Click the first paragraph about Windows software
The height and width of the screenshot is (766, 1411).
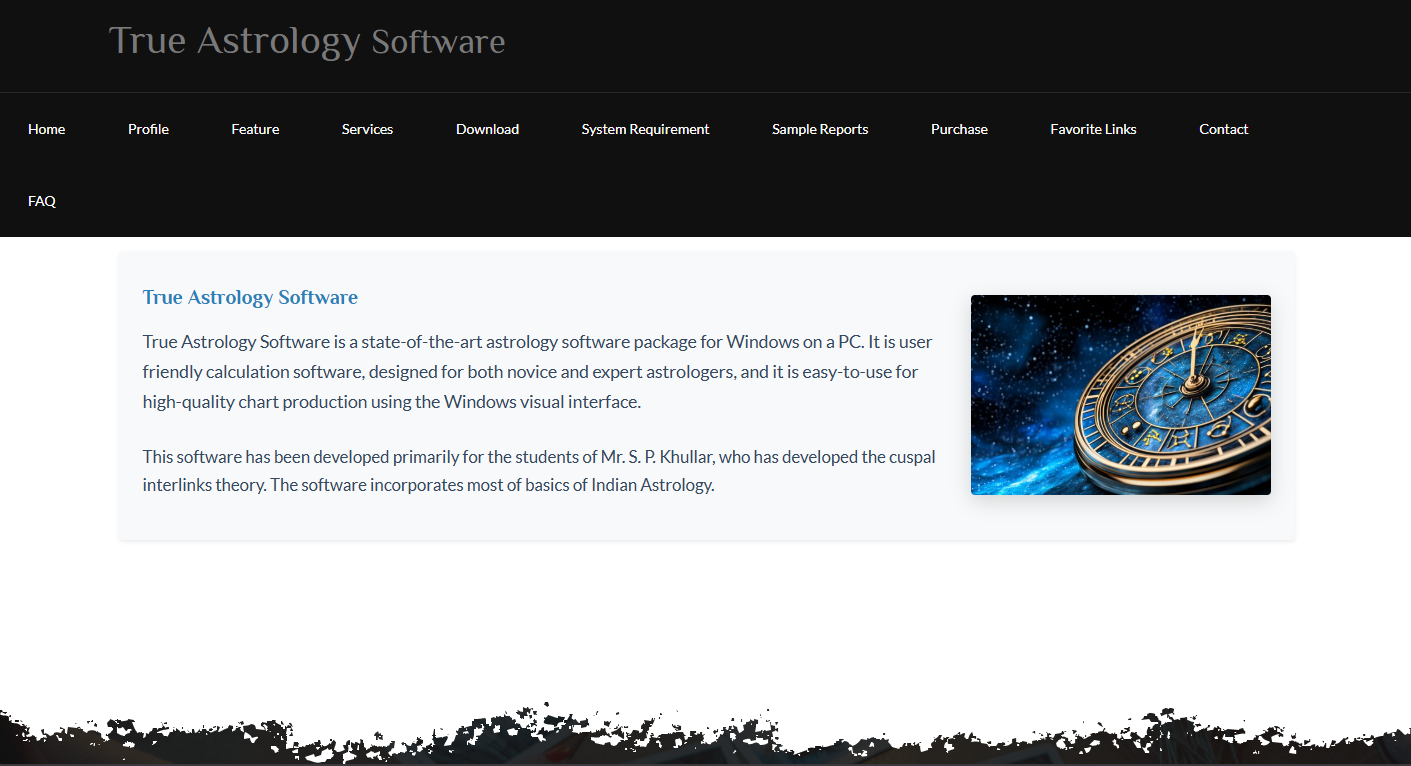coord(537,371)
